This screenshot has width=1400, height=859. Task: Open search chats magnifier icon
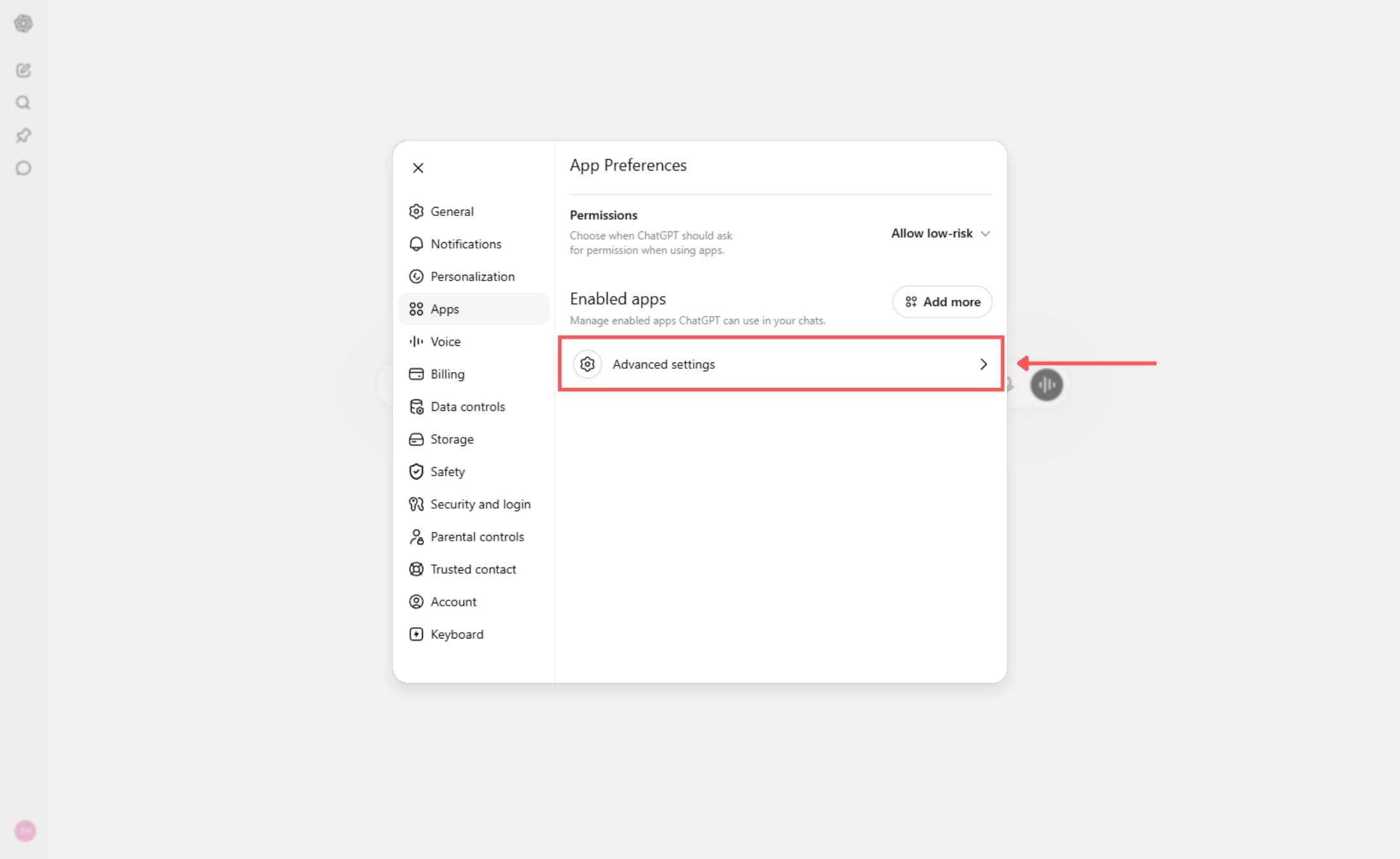pyautogui.click(x=24, y=103)
